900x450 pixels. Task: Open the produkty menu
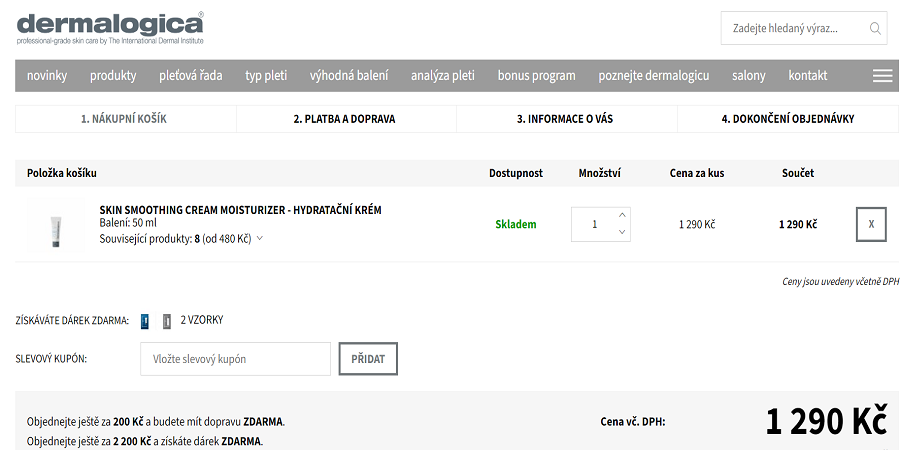point(113,76)
